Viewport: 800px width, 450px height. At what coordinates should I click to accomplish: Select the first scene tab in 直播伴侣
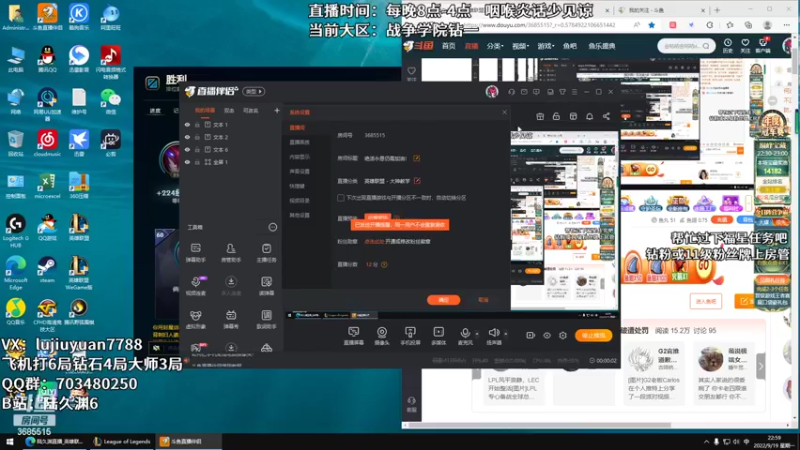[x=205, y=110]
